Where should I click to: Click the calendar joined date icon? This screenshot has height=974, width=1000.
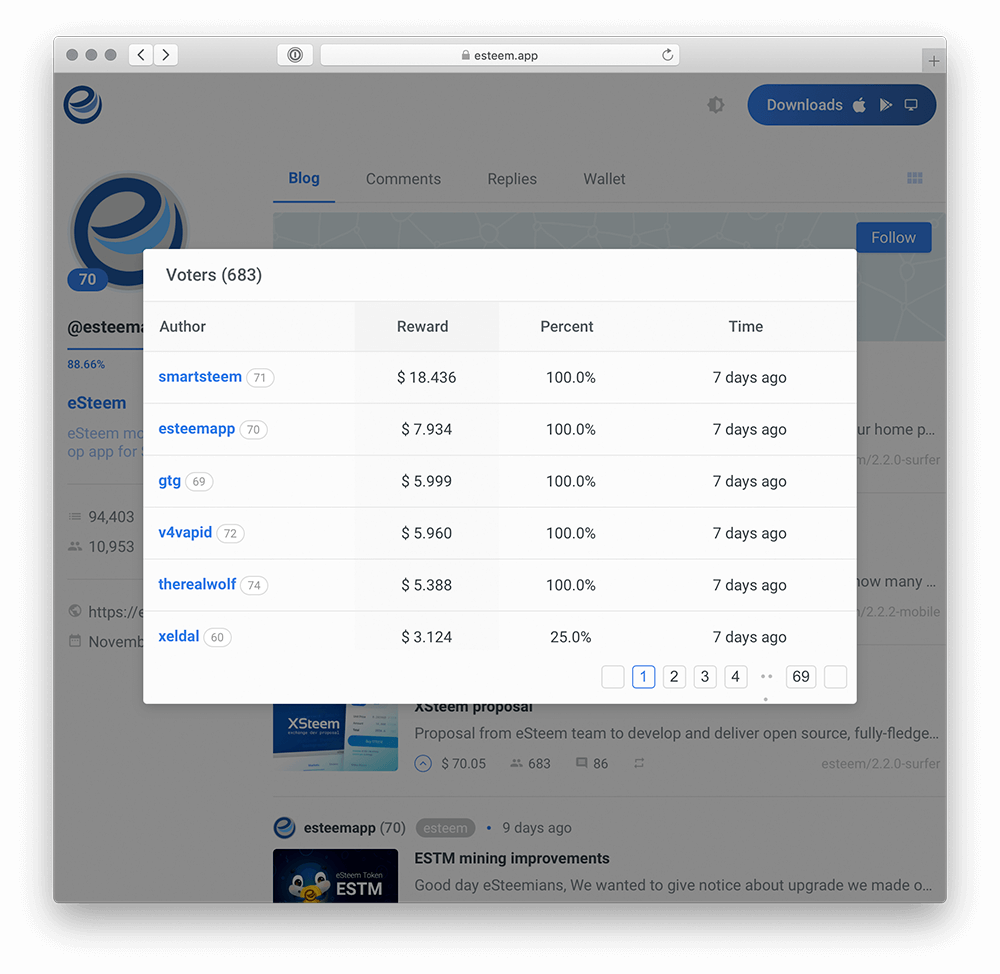75,640
